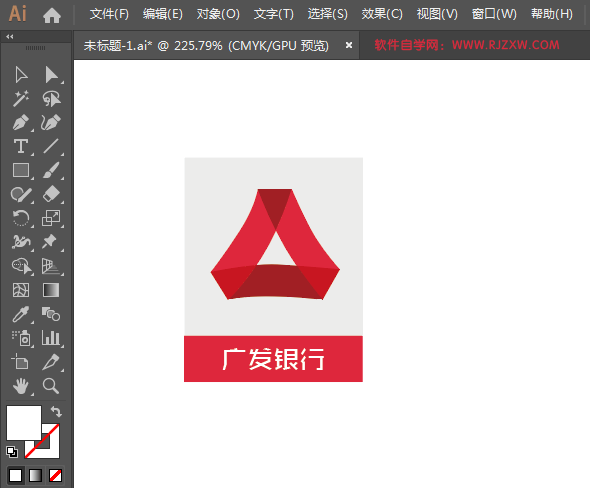
Task: Select the Hand tool
Action: pos(21,386)
